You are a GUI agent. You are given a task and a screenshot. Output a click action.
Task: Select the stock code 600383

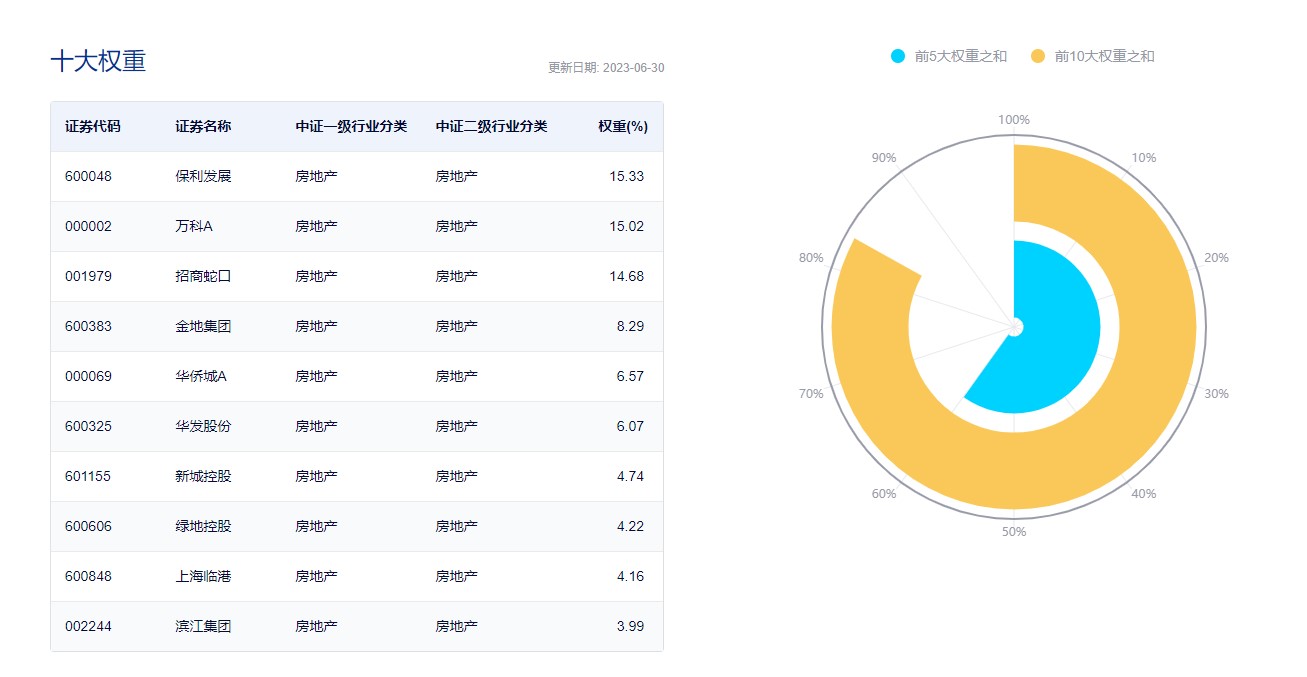click(x=88, y=326)
